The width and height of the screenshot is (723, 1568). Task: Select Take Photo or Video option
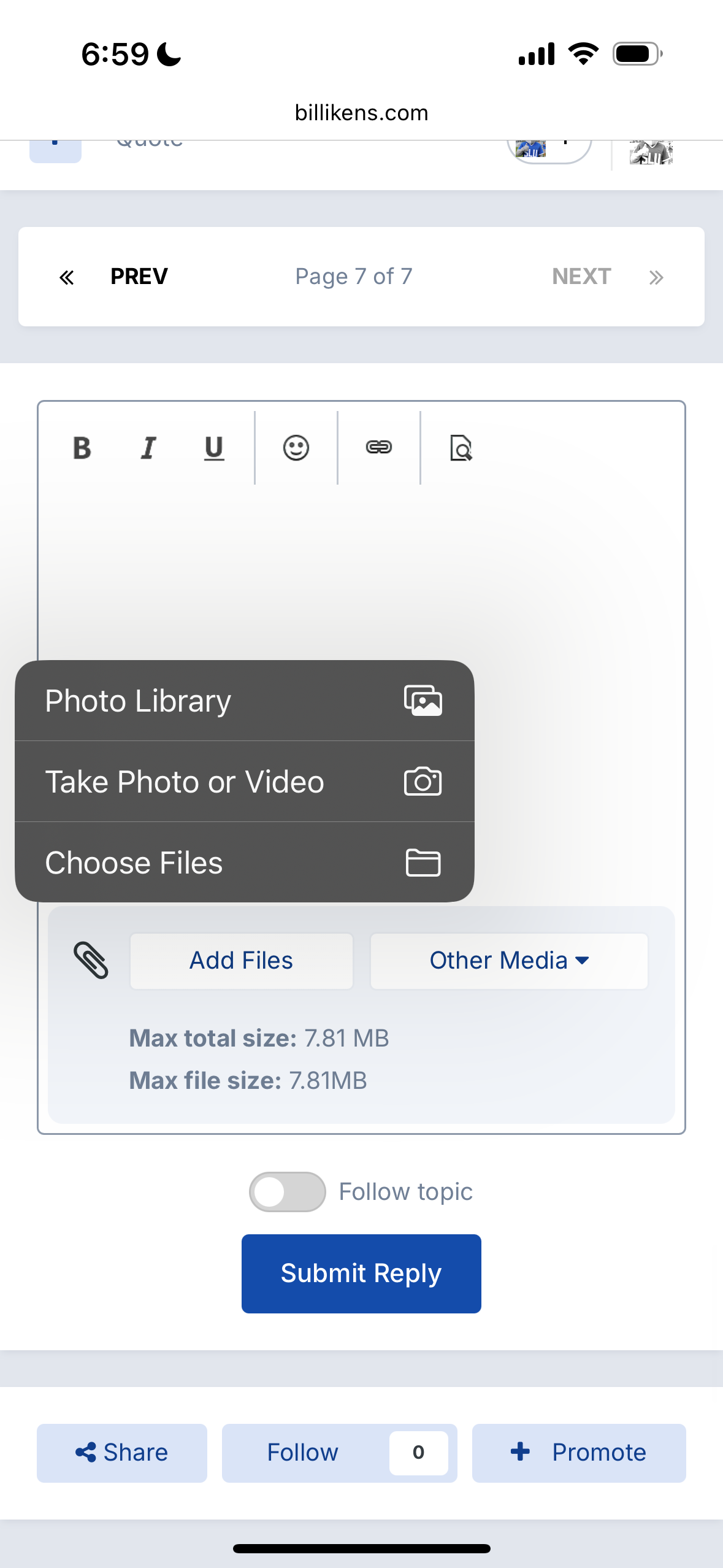click(x=244, y=782)
